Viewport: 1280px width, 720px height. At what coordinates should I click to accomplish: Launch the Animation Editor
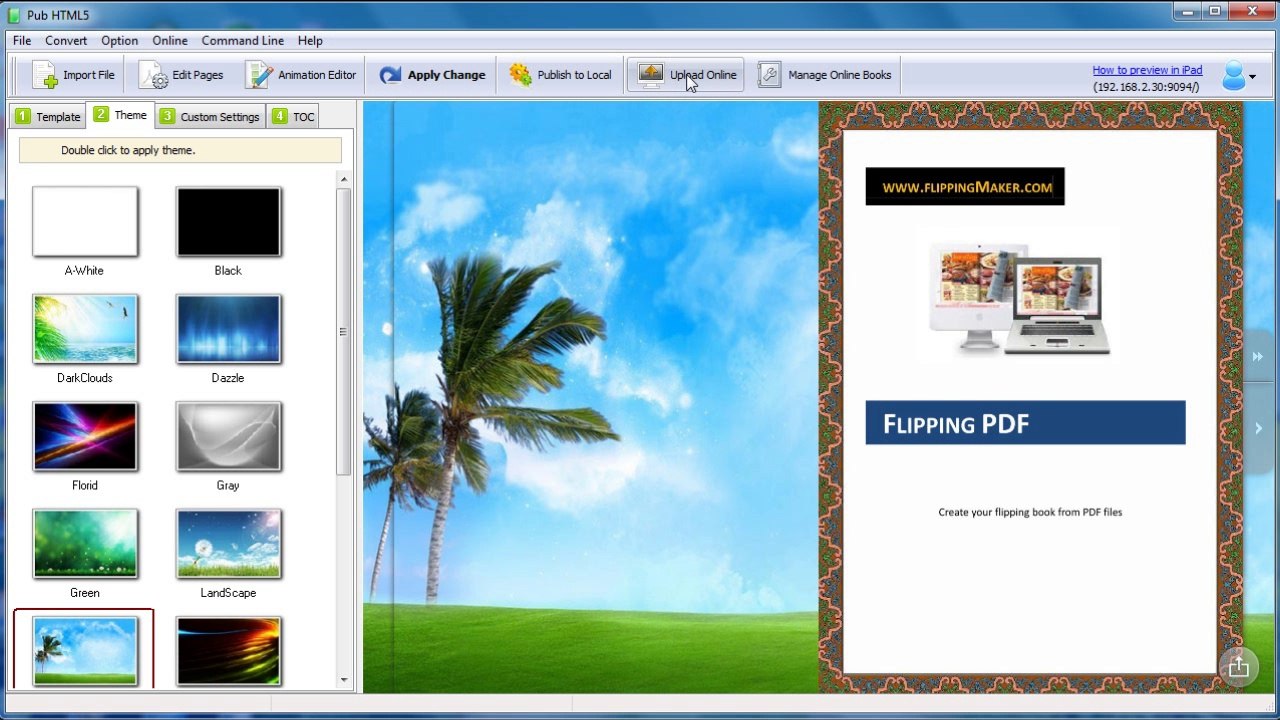point(301,75)
